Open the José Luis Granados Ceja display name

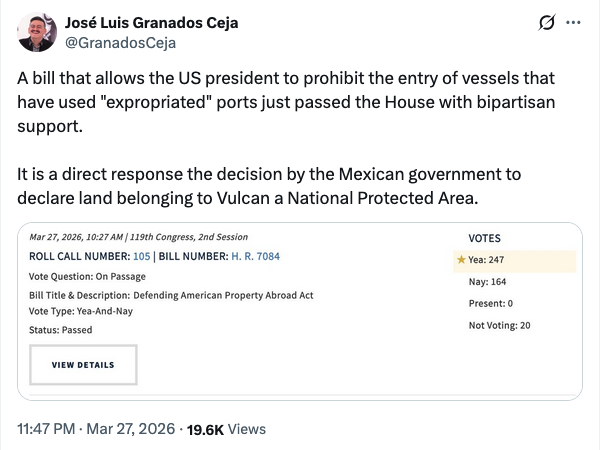tap(149, 22)
